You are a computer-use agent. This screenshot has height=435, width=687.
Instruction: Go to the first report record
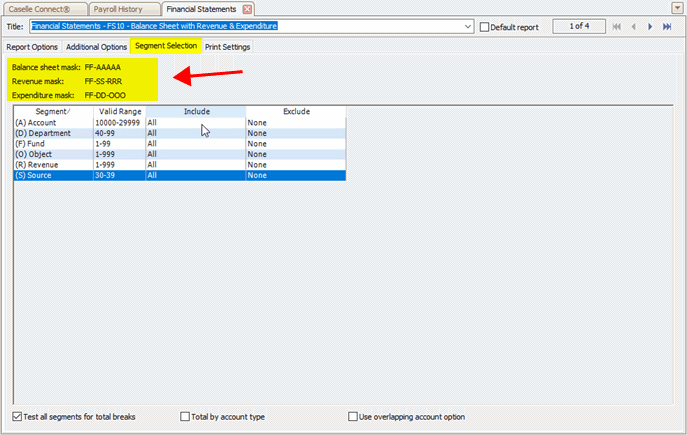click(616, 27)
